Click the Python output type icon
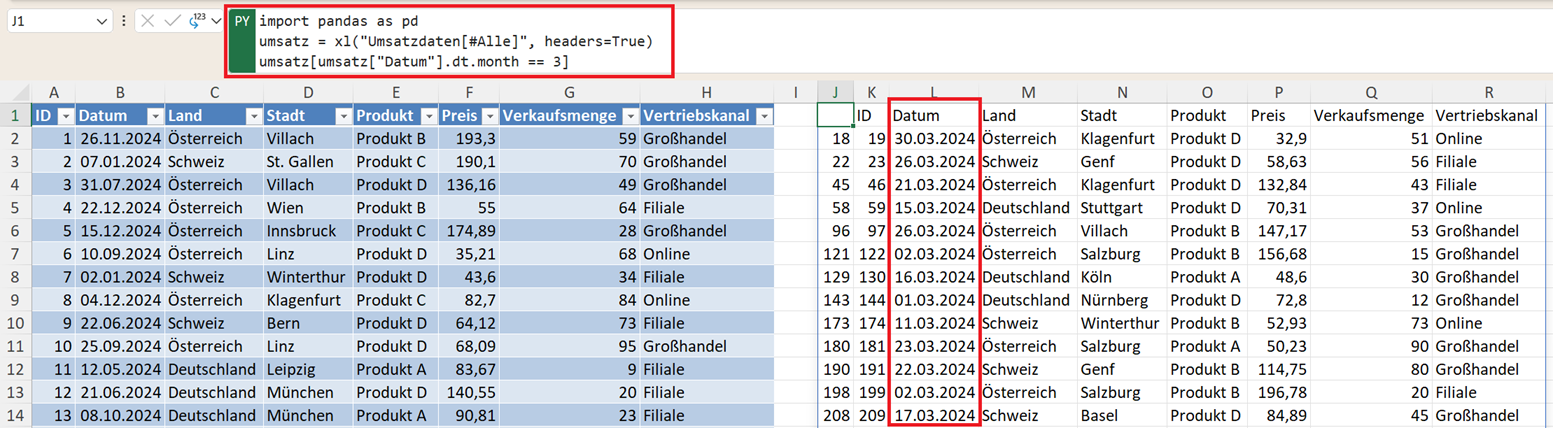 pyautogui.click(x=196, y=20)
